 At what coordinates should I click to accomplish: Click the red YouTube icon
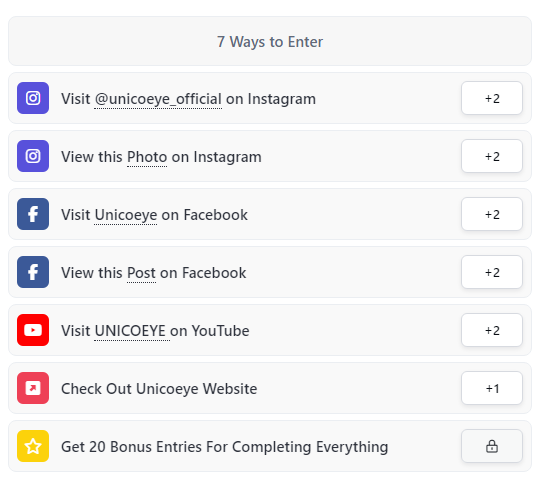33,330
